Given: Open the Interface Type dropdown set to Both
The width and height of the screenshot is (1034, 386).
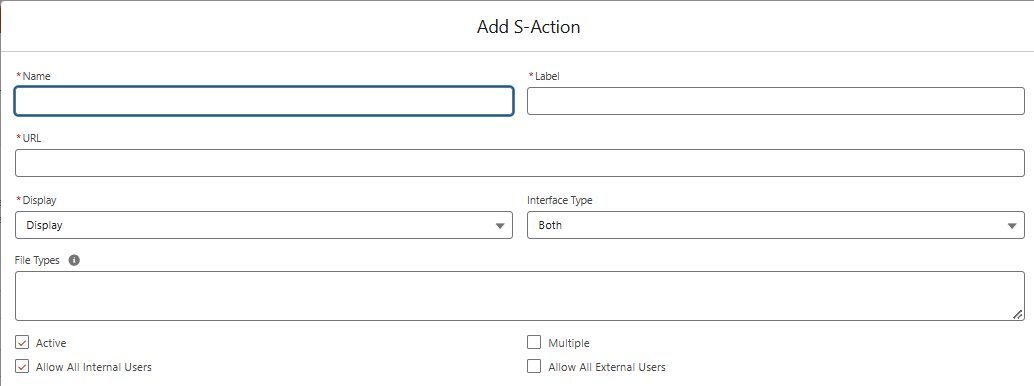Looking at the screenshot, I should (776, 225).
